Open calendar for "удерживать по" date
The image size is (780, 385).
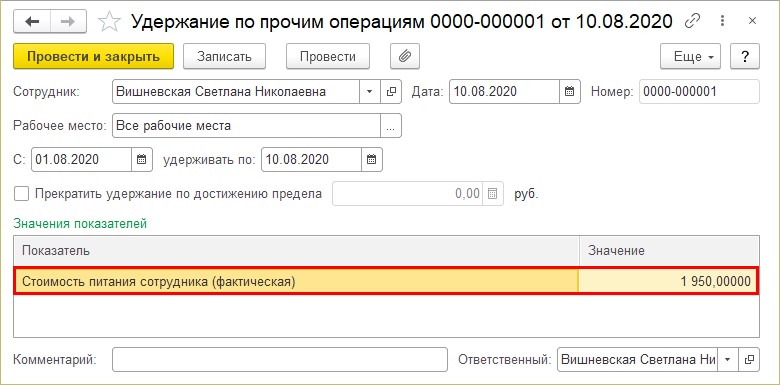pos(372,160)
